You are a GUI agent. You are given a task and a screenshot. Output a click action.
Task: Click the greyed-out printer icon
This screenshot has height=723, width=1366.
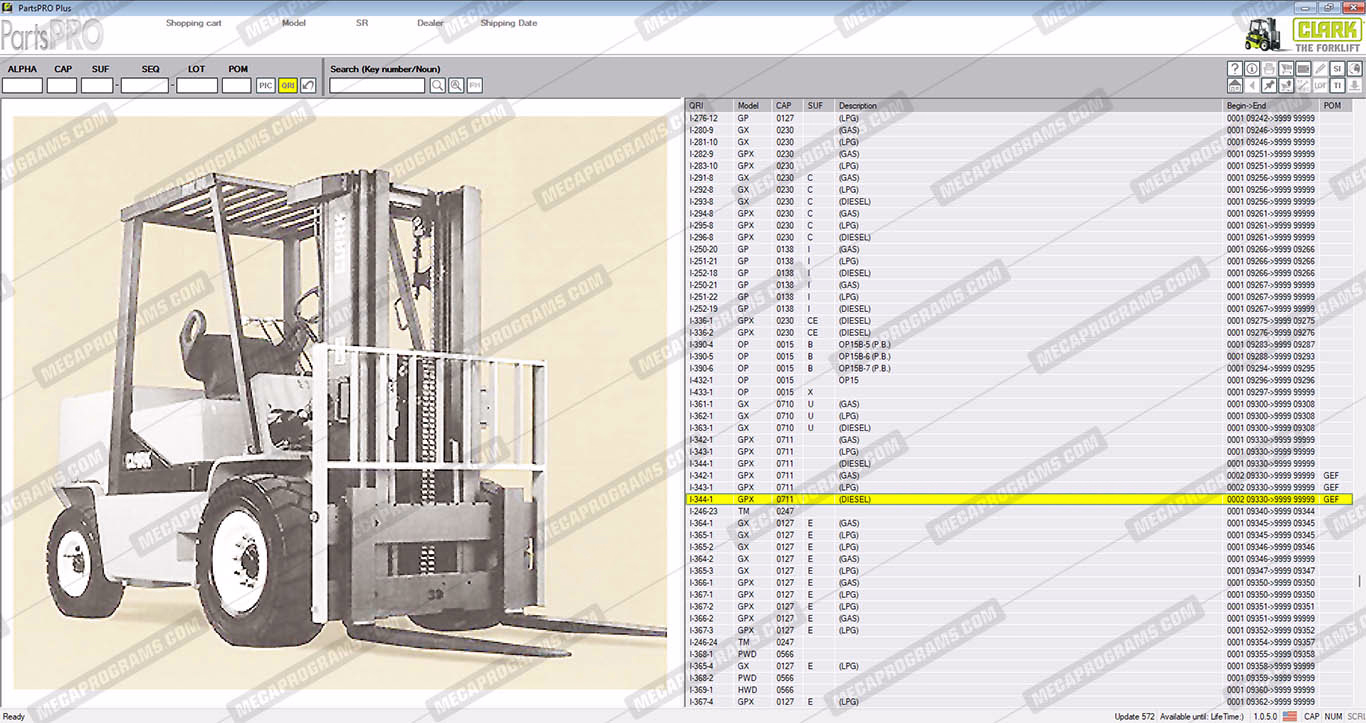point(1269,69)
